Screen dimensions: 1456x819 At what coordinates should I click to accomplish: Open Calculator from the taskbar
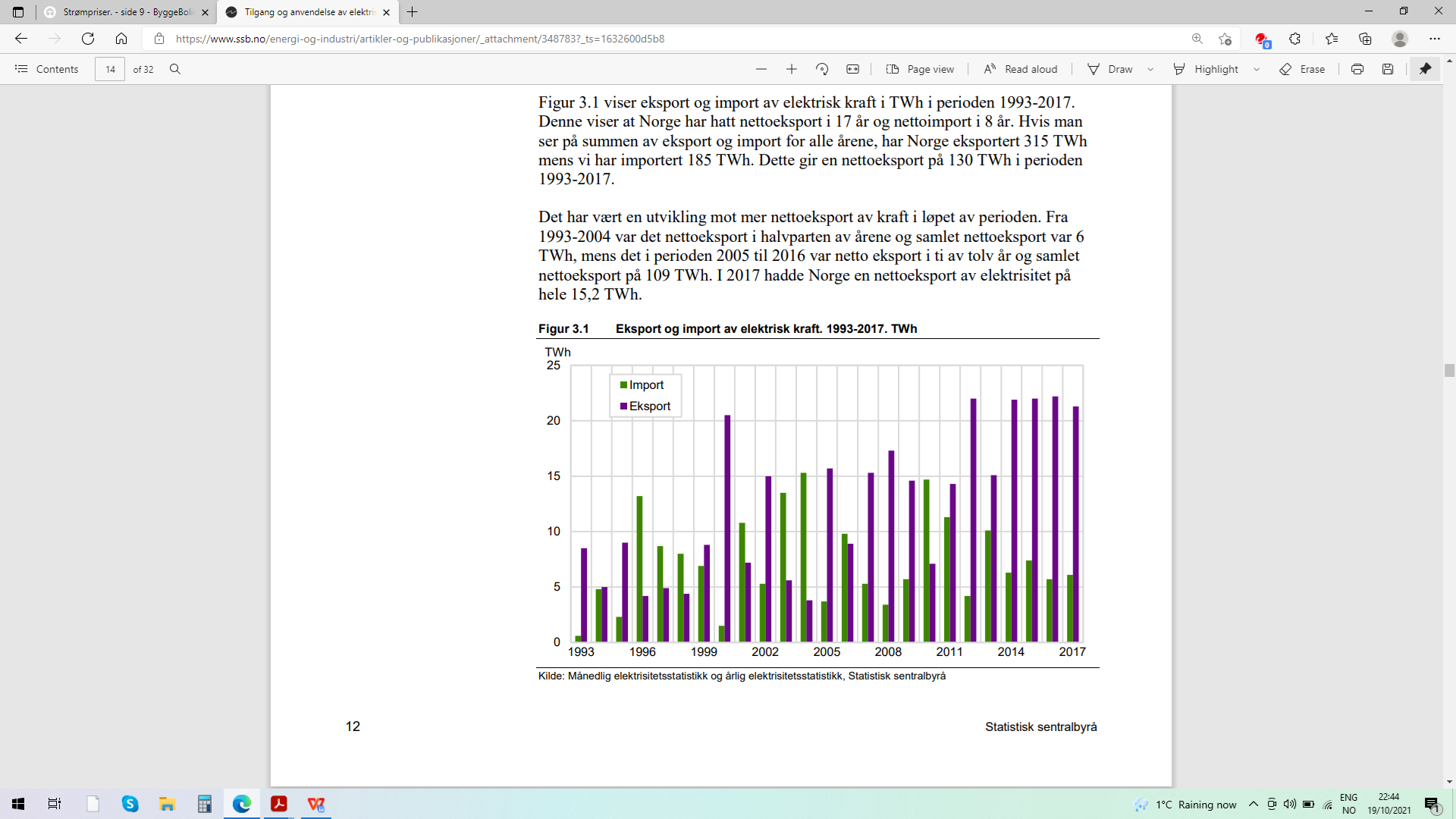204,804
